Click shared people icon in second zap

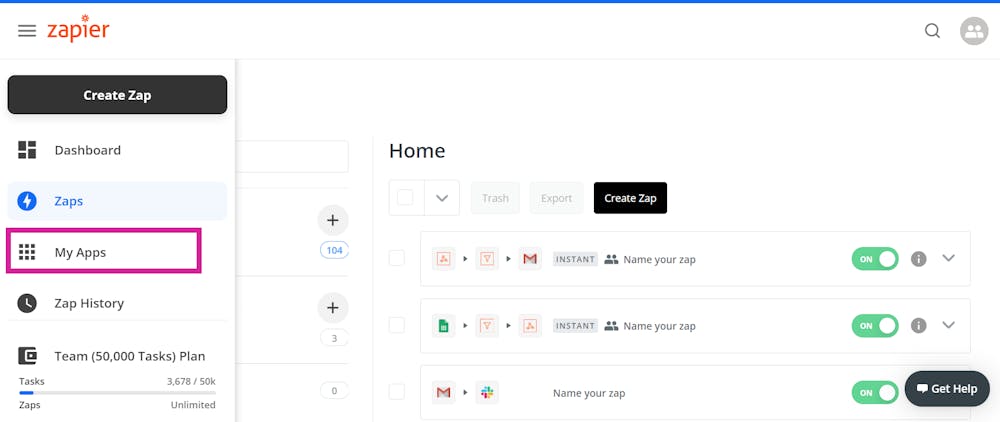(611, 326)
